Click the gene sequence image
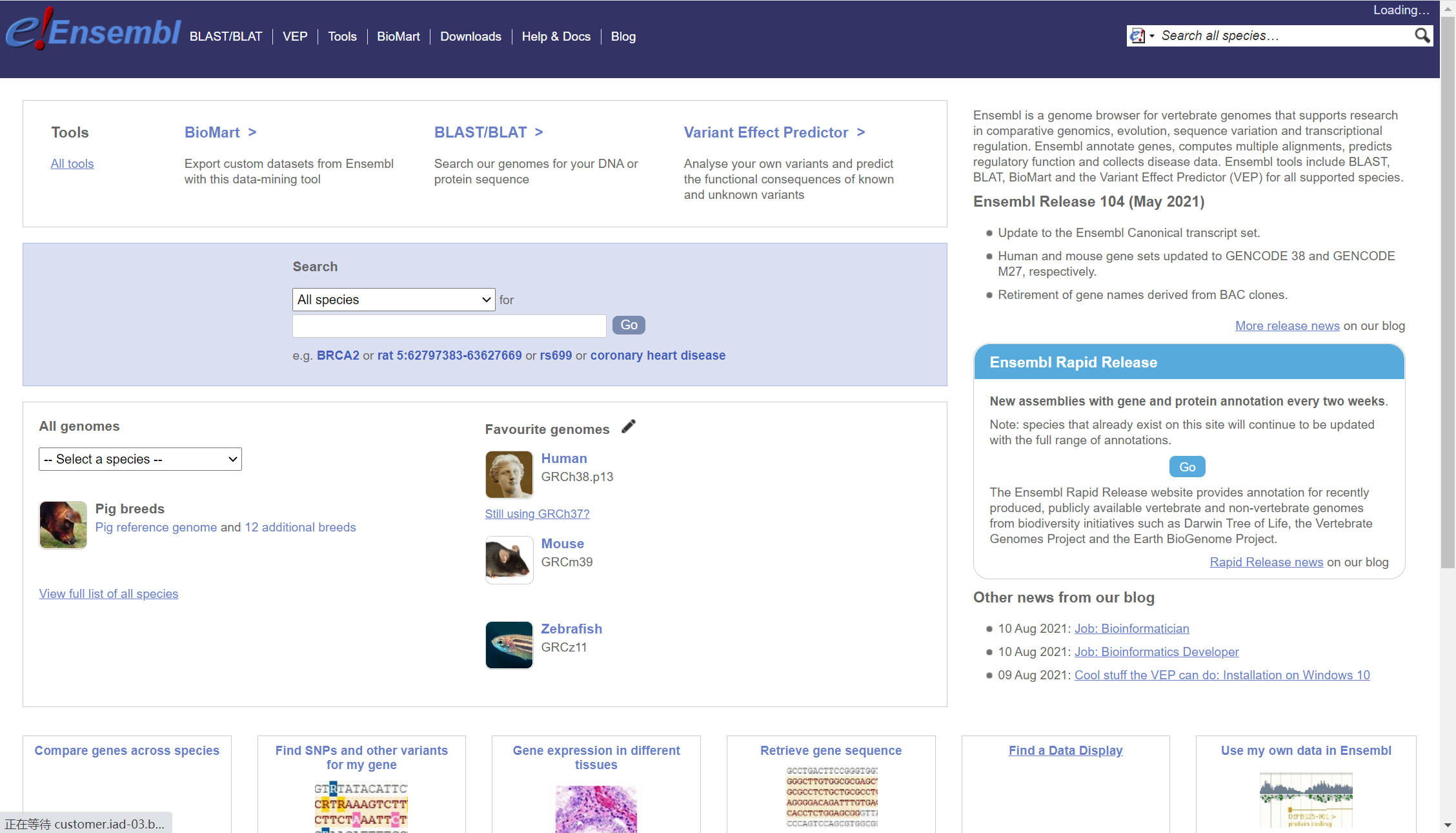1456x833 pixels. (831, 797)
